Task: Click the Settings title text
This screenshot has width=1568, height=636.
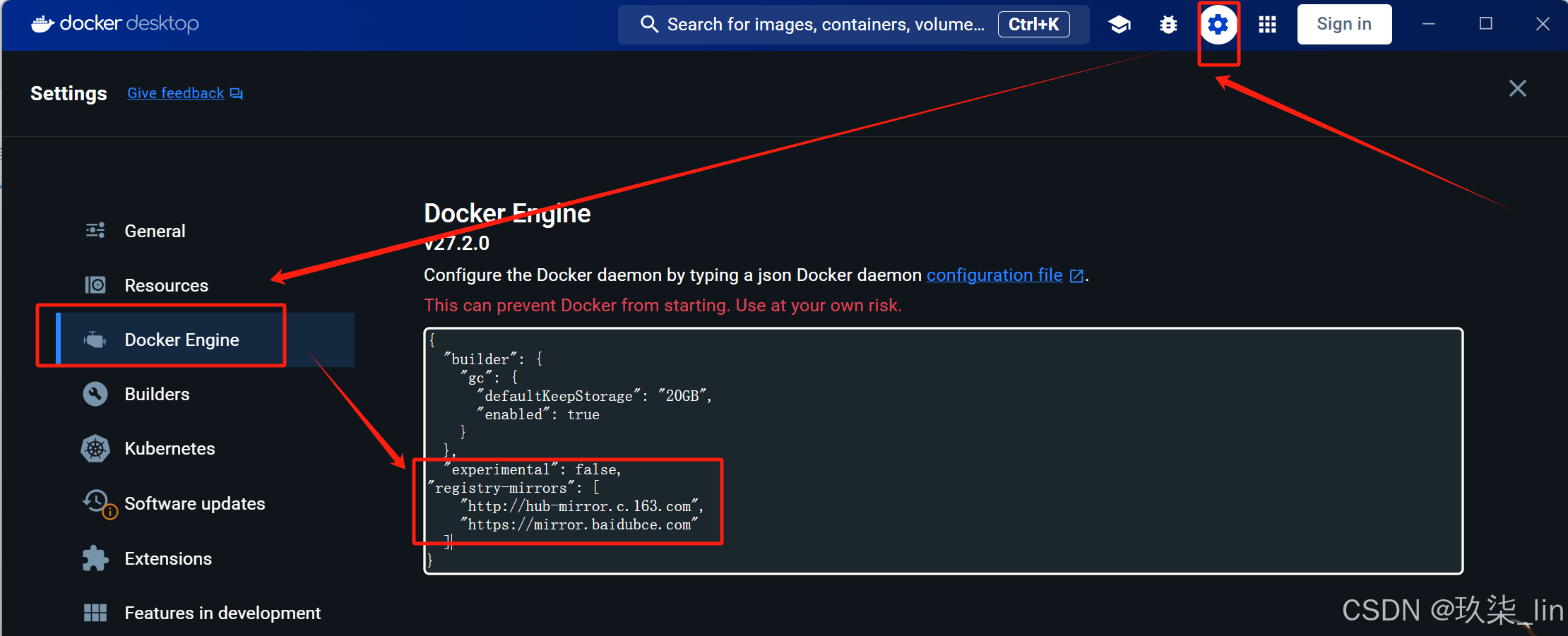Action: click(x=69, y=93)
